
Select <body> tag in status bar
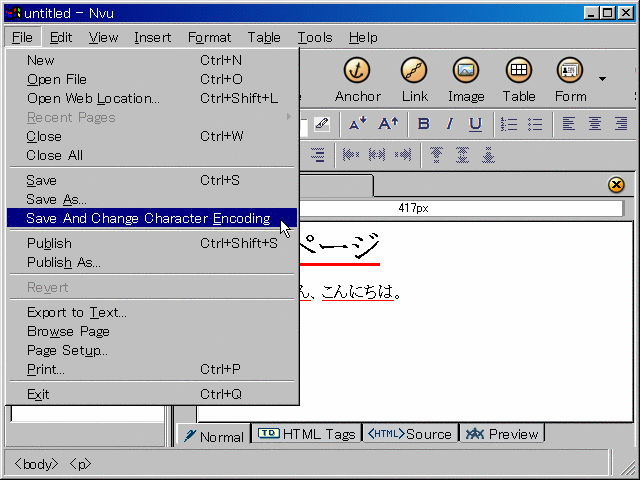click(36, 464)
